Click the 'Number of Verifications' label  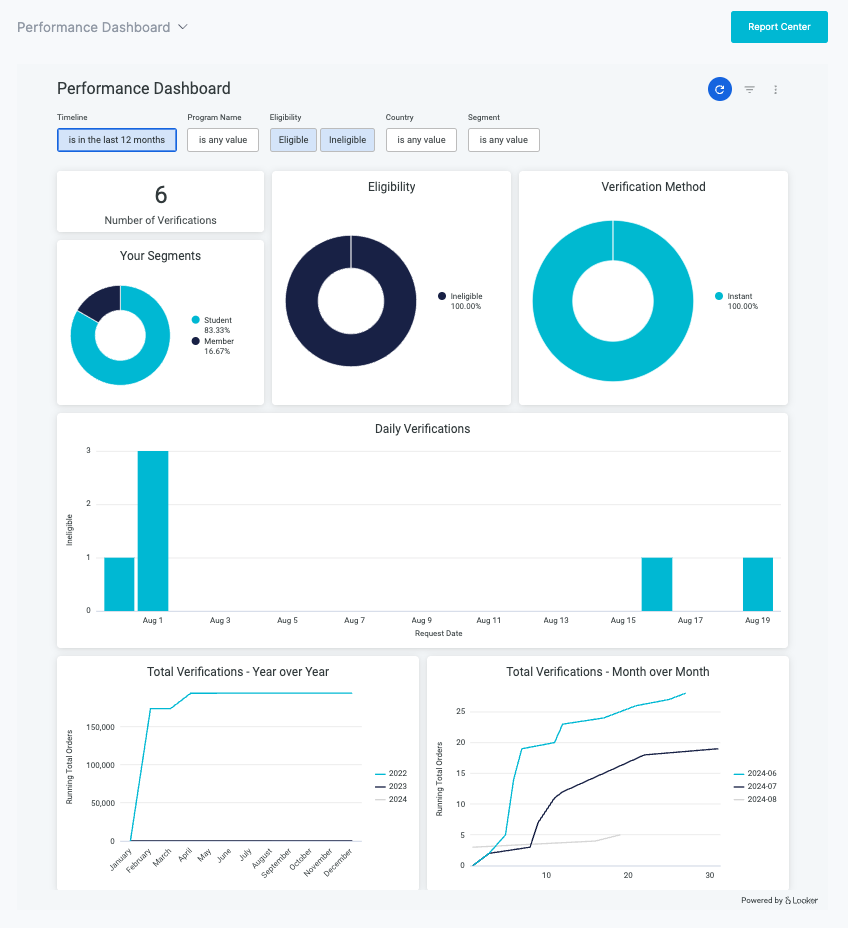160,220
